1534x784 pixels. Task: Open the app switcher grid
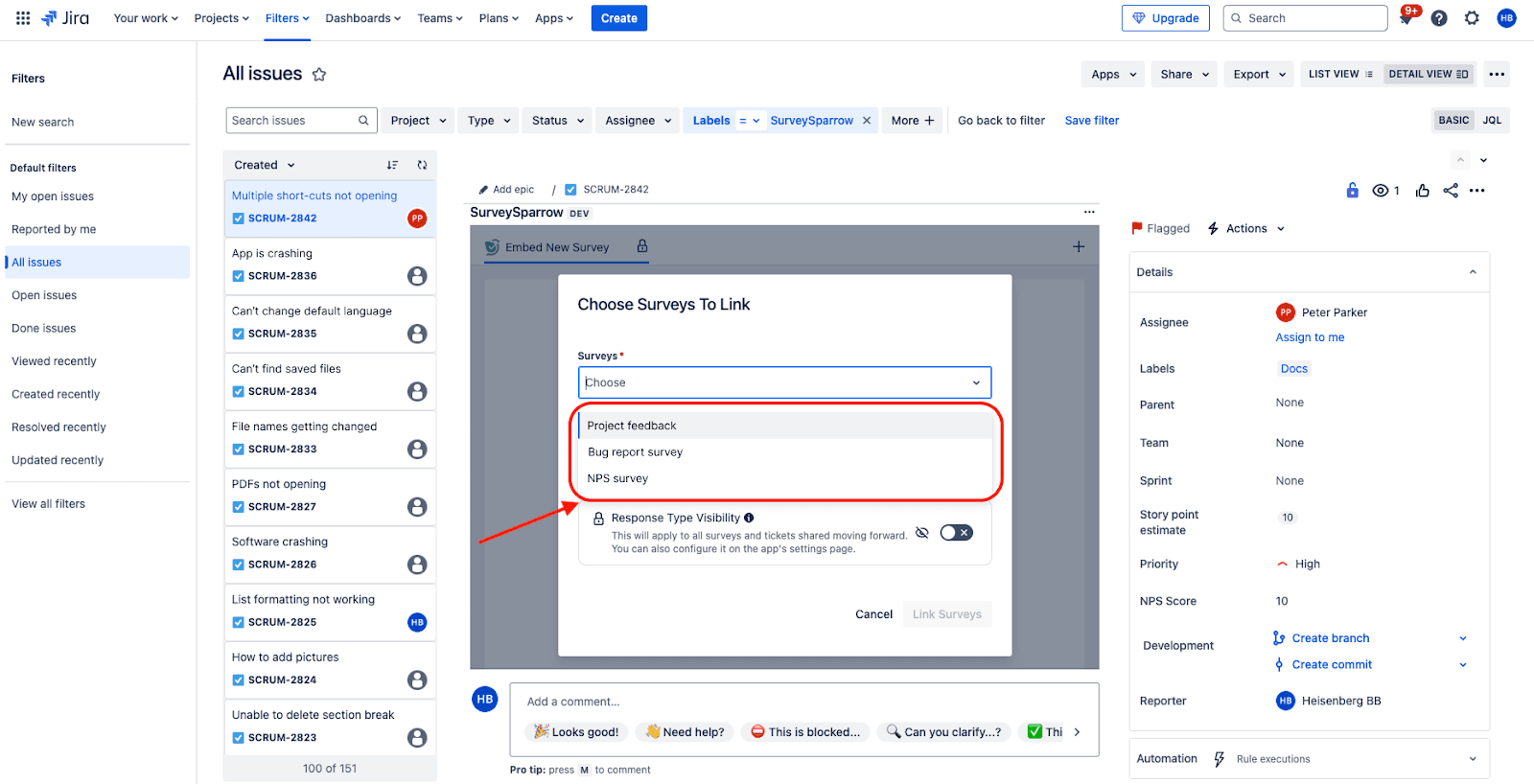[x=23, y=18]
